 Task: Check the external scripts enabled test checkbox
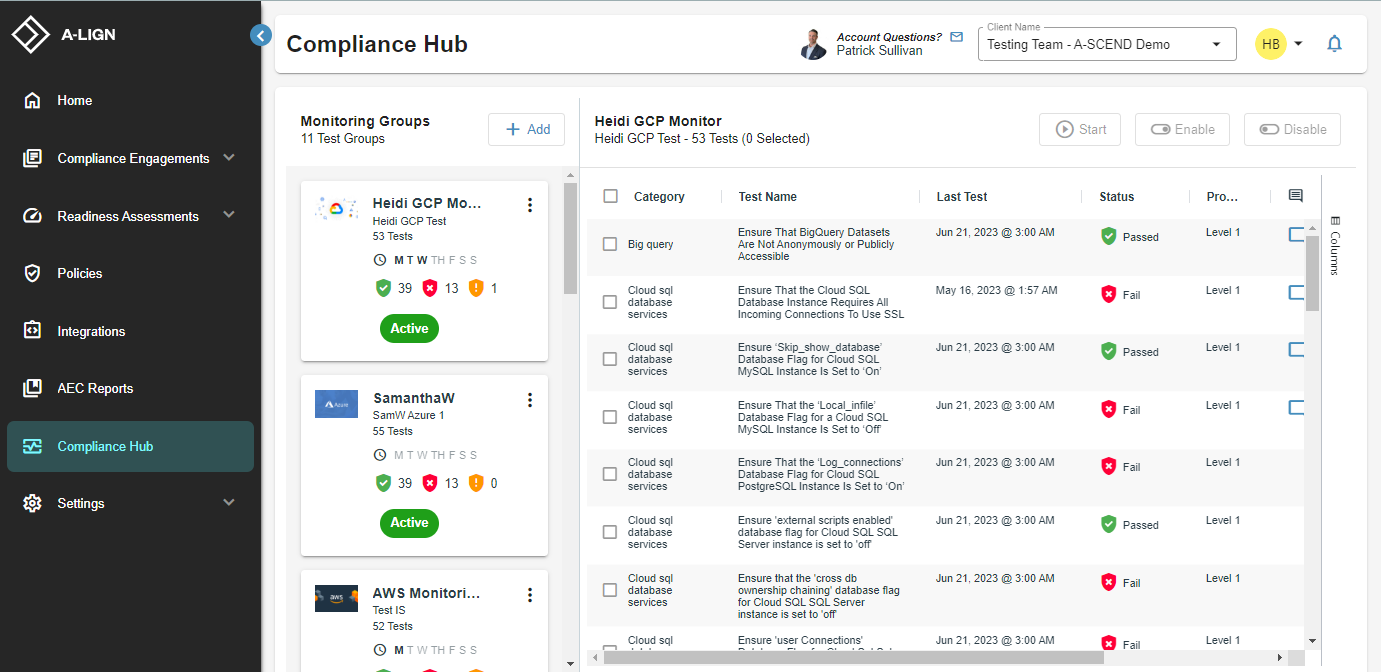coord(610,532)
